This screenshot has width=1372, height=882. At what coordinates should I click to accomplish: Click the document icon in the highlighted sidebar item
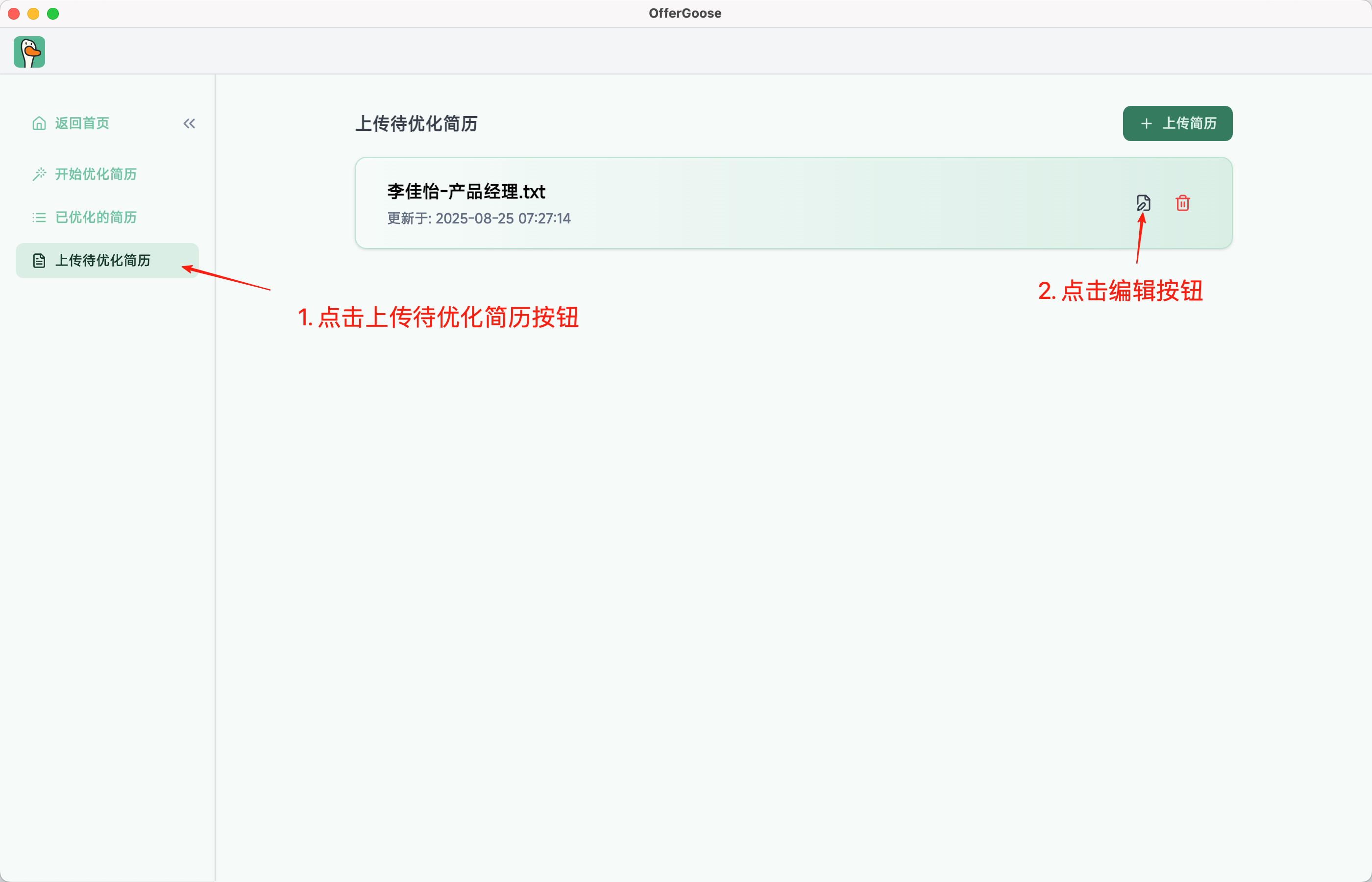click(x=39, y=261)
